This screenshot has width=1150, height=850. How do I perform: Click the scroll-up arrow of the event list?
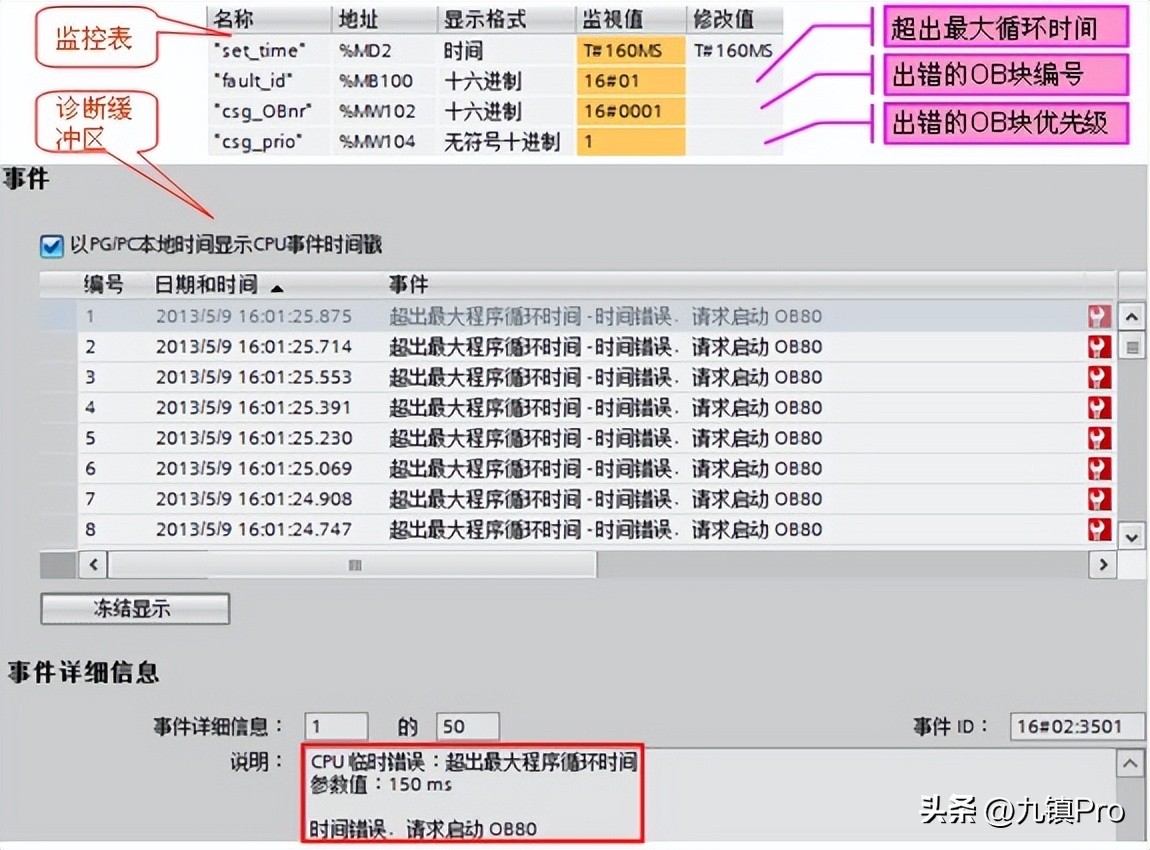(1131, 316)
